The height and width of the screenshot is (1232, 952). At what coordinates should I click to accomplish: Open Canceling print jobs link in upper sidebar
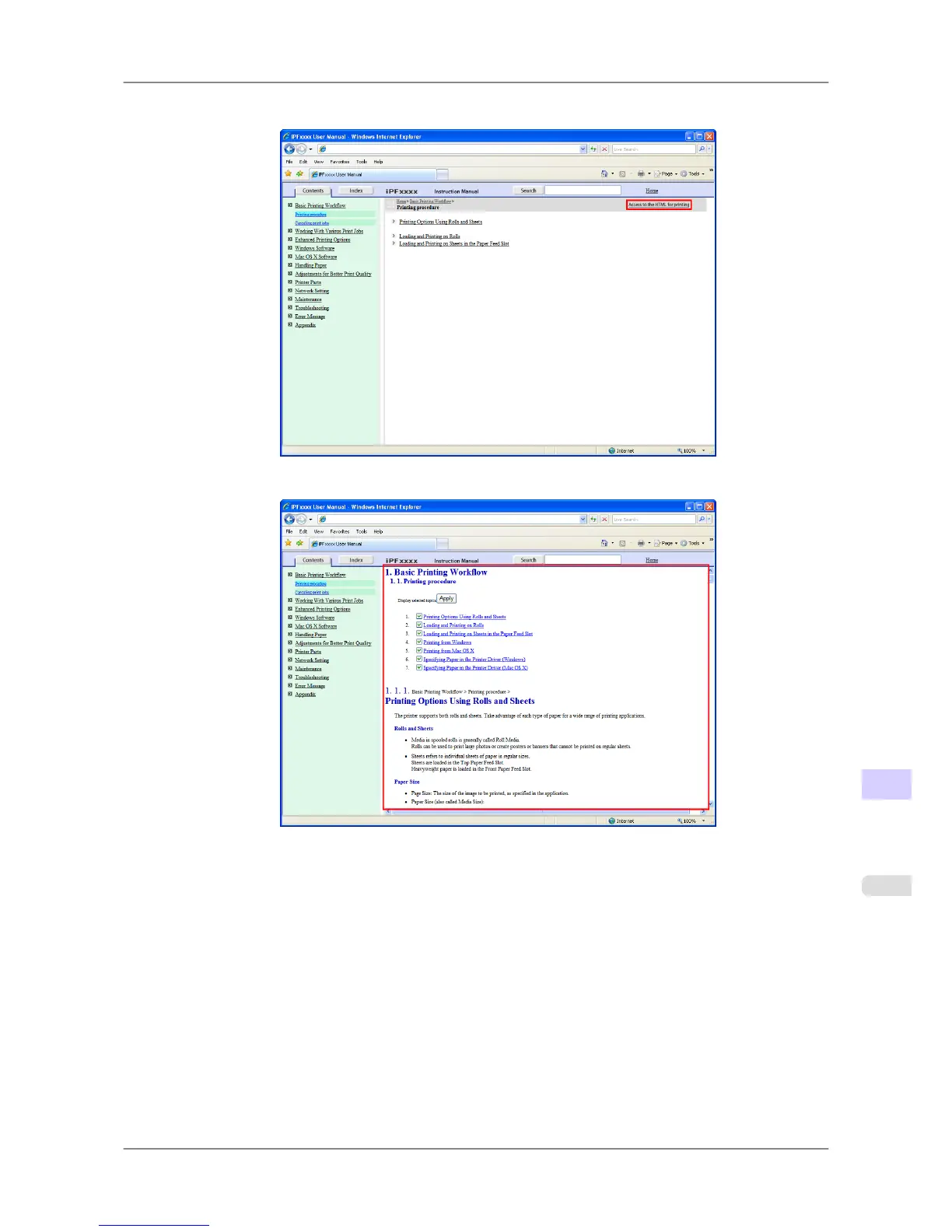pyautogui.click(x=312, y=223)
